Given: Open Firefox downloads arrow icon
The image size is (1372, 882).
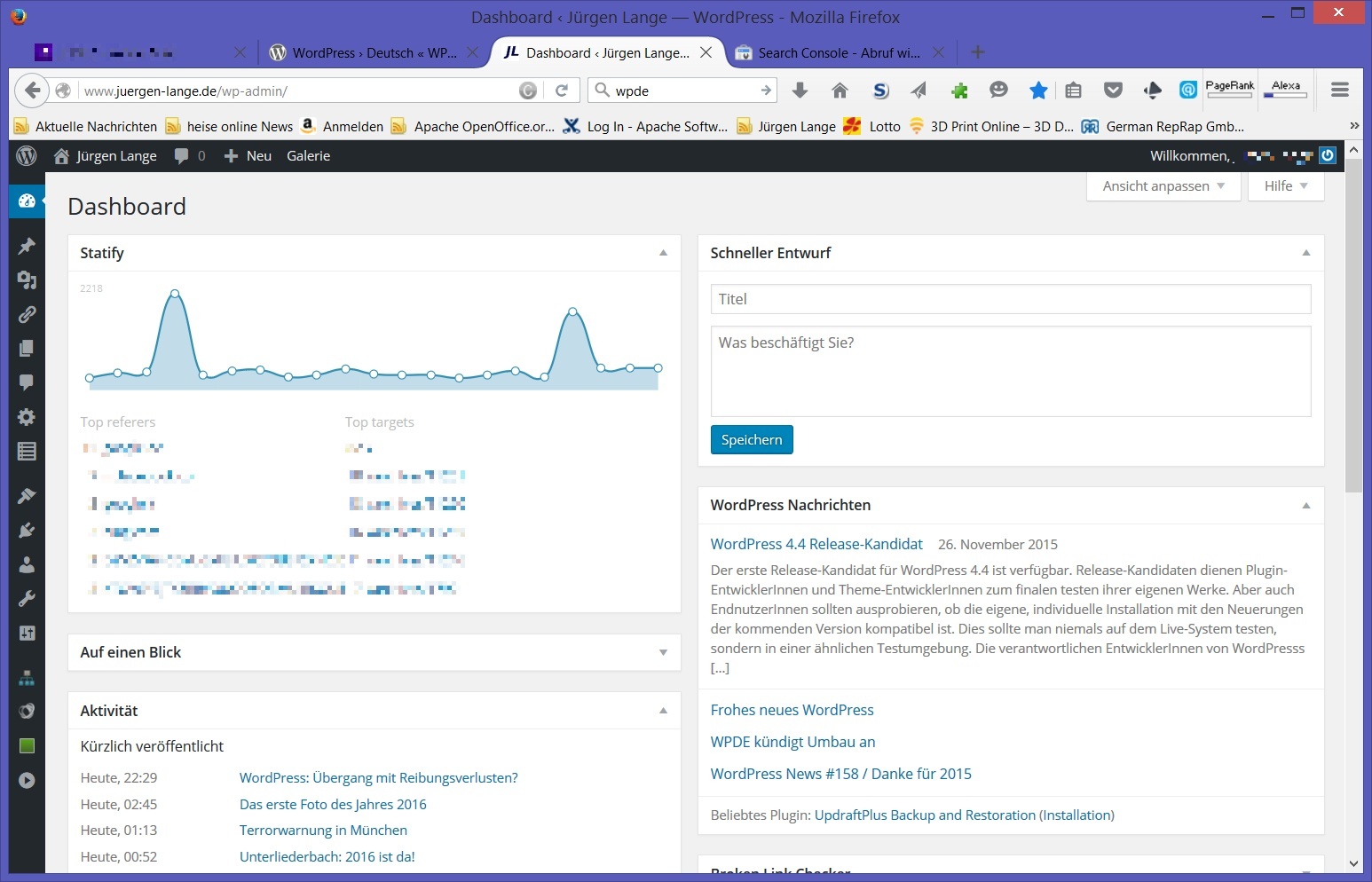Looking at the screenshot, I should point(800,91).
